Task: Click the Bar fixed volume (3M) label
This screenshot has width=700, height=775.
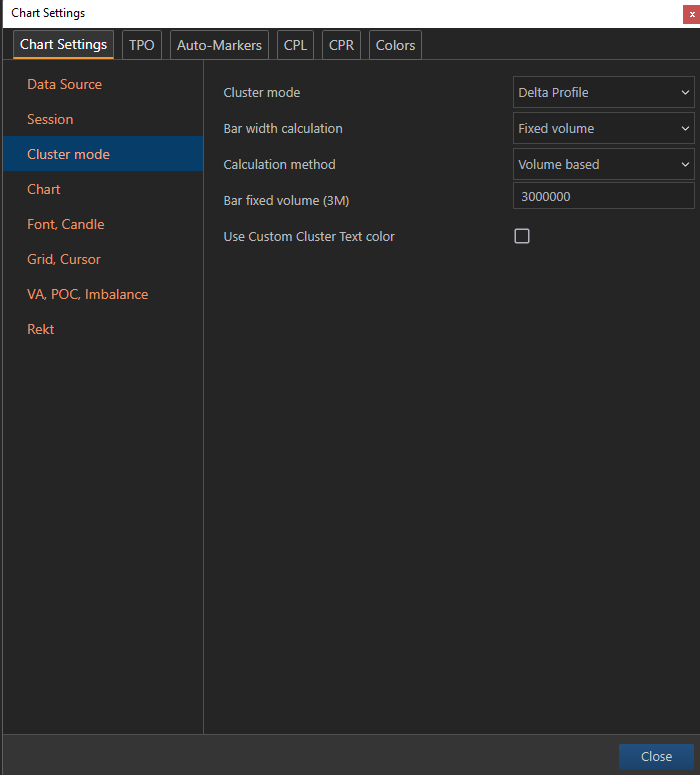Action: (x=286, y=200)
